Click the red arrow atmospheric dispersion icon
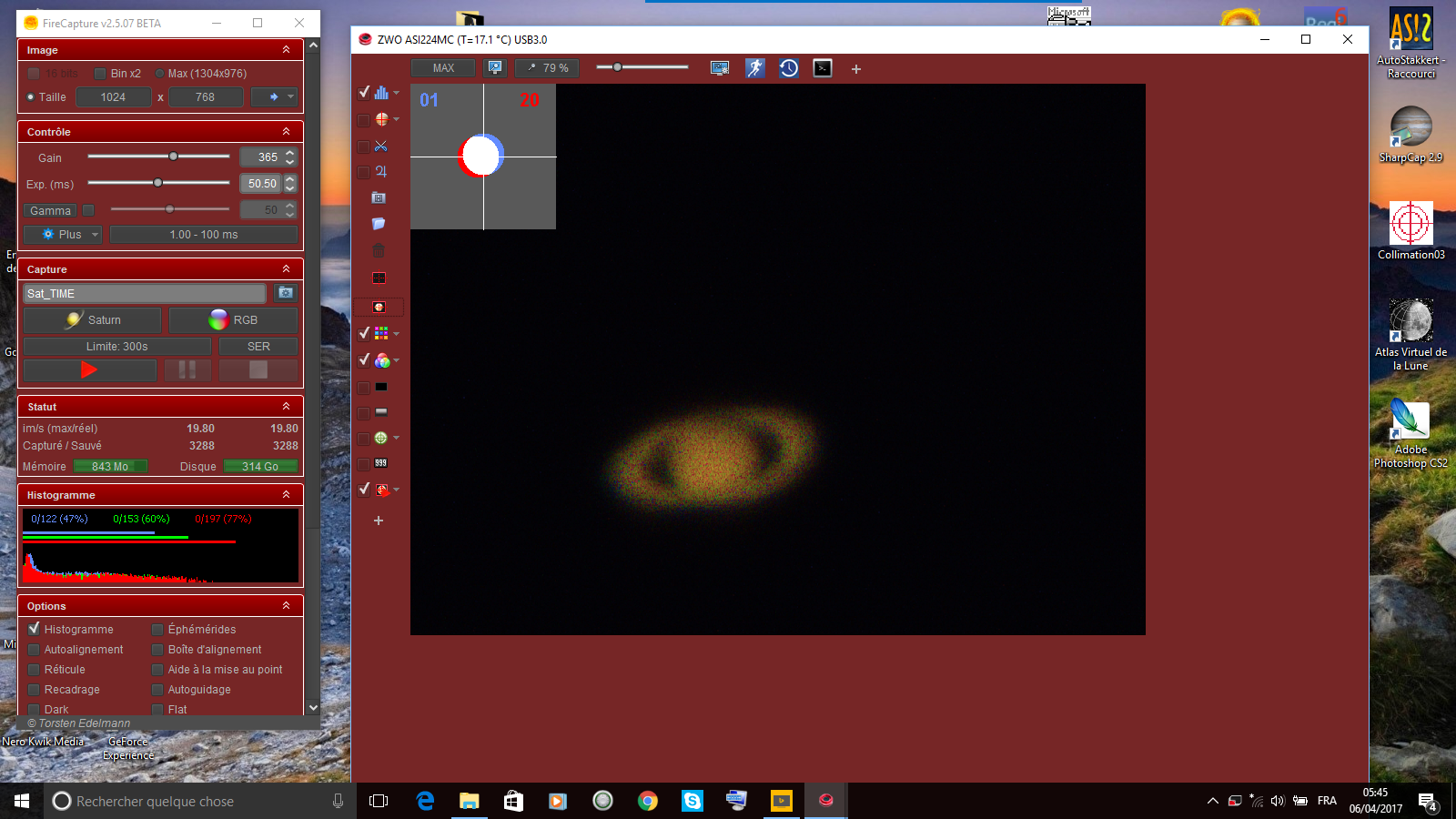This screenshot has width=1456, height=819. (x=382, y=490)
